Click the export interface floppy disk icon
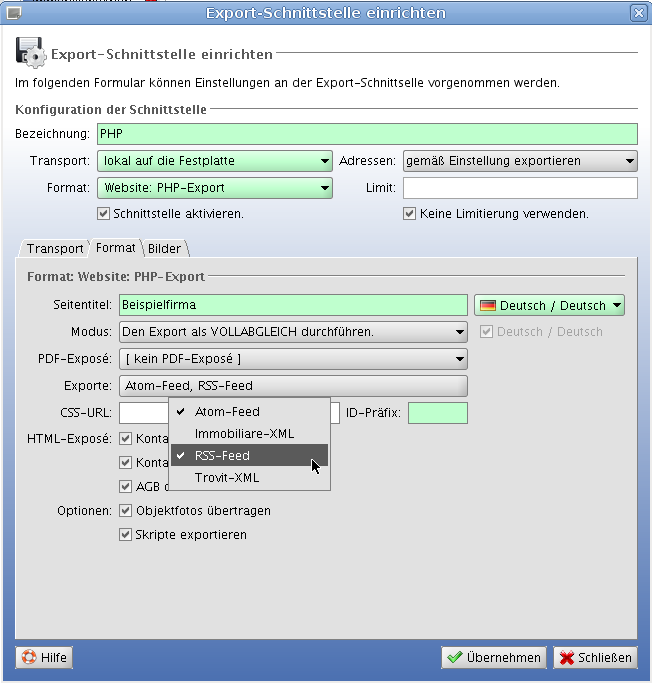652x683 pixels. (30, 53)
